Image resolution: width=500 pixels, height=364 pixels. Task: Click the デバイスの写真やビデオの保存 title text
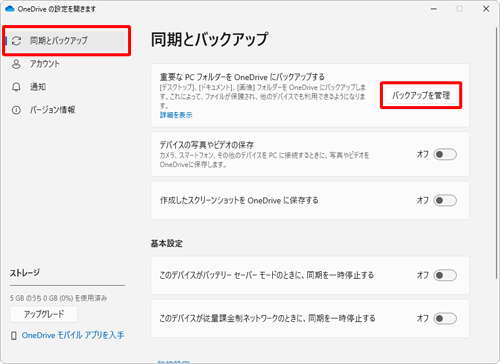[207, 145]
